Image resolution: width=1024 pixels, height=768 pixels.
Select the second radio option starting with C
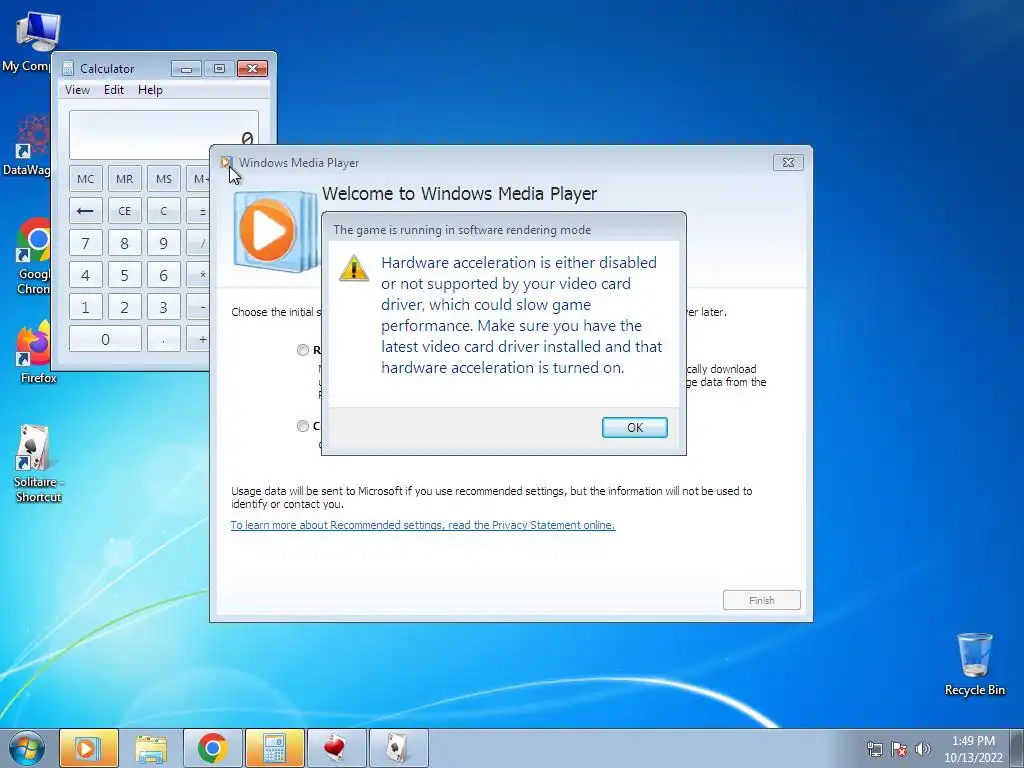(302, 426)
